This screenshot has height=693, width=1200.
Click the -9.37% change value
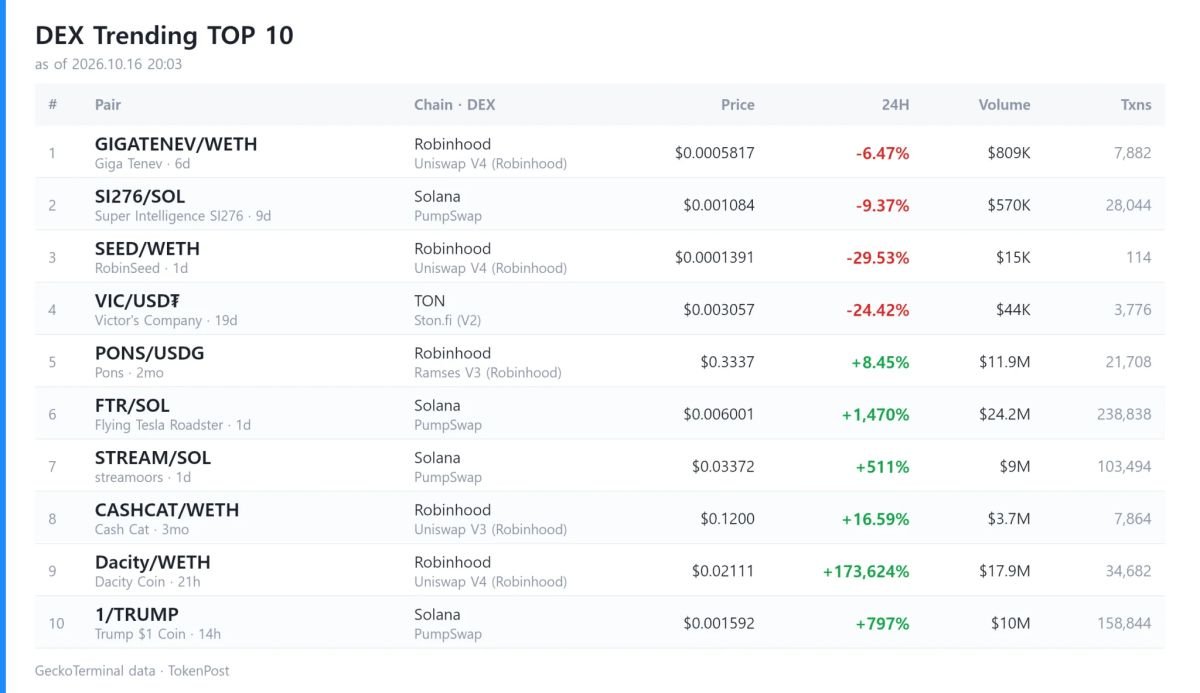click(883, 205)
